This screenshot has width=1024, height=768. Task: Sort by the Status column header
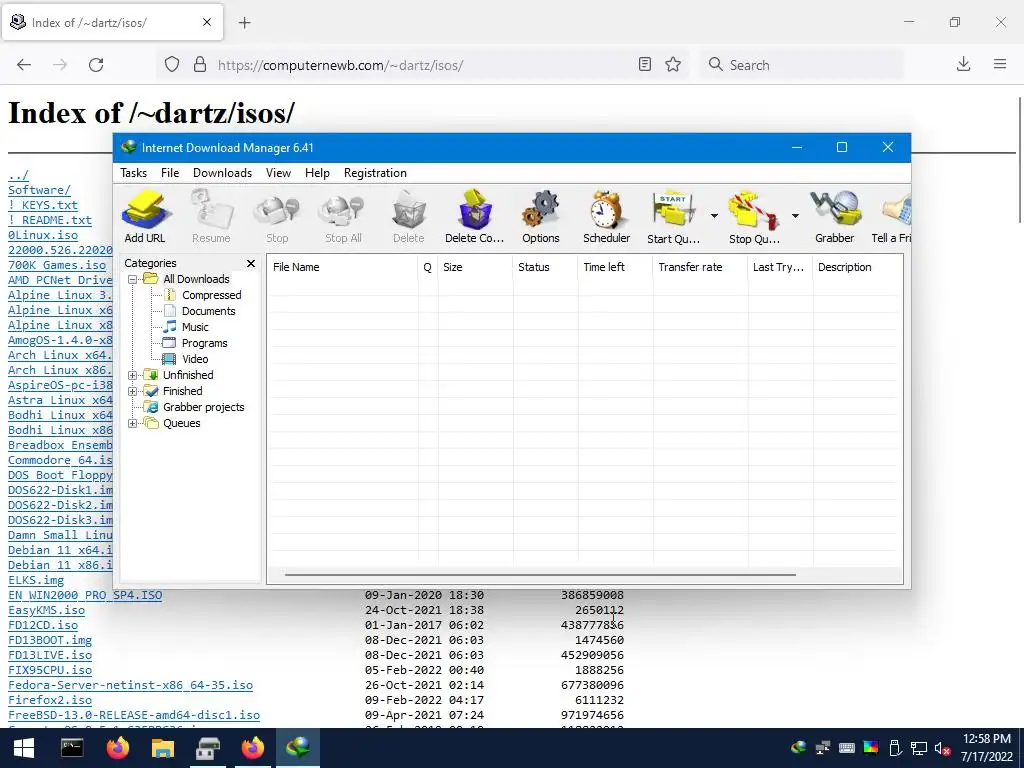545,267
